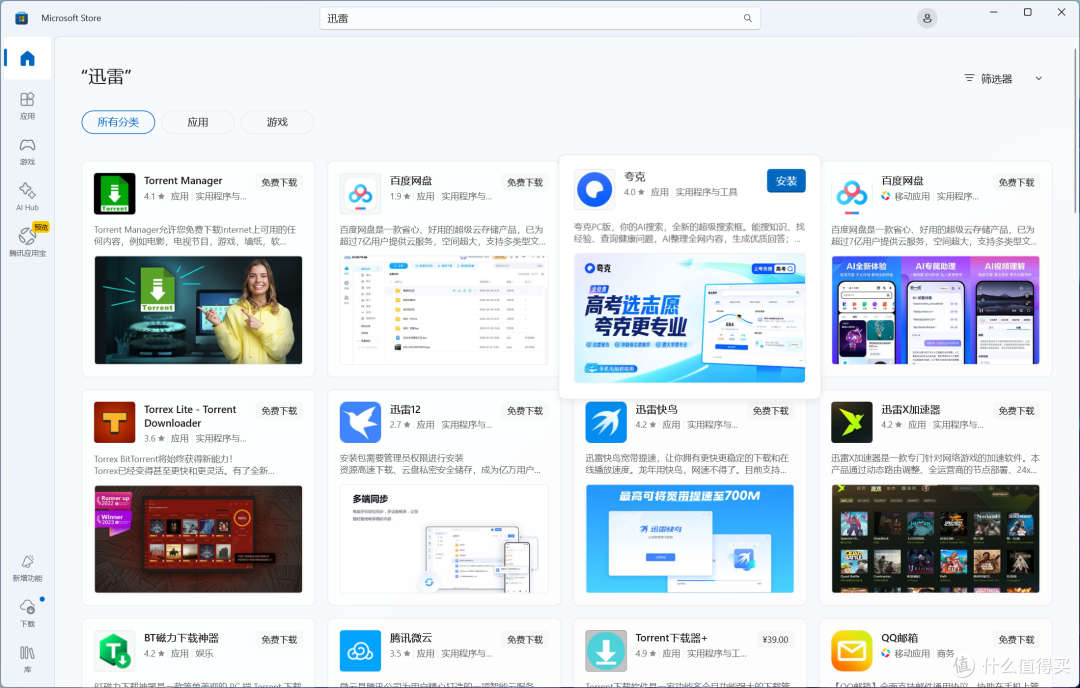Open the Torrent下载器+ app icon

click(606, 651)
